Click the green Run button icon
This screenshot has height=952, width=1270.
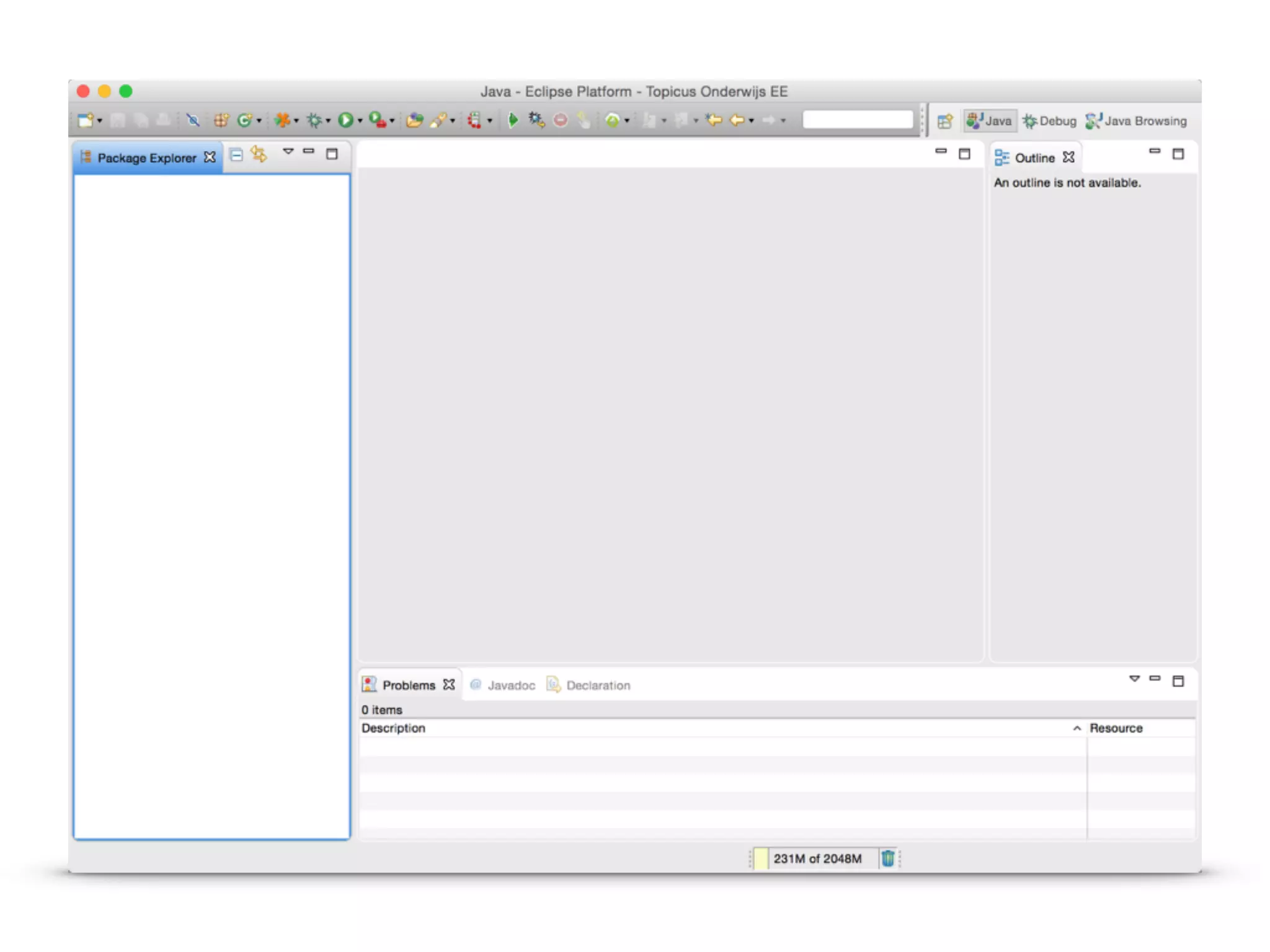click(345, 120)
